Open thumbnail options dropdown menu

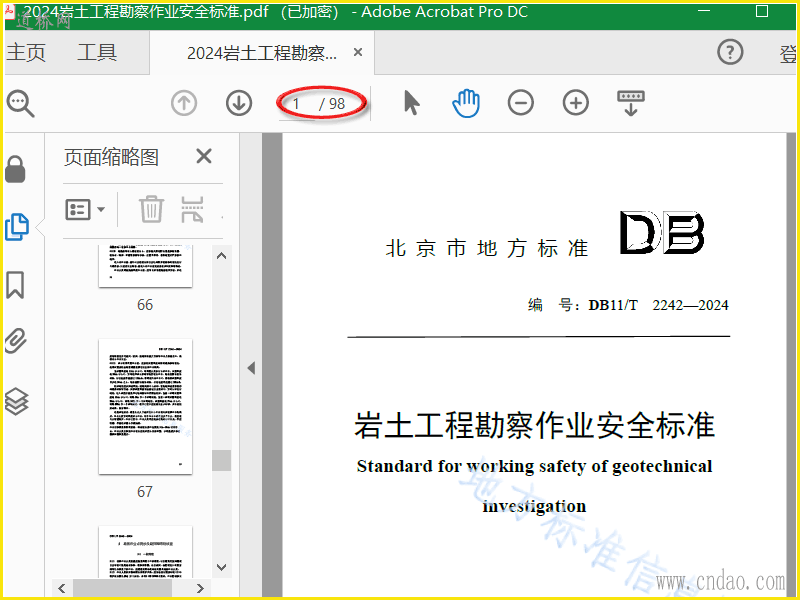[85, 209]
